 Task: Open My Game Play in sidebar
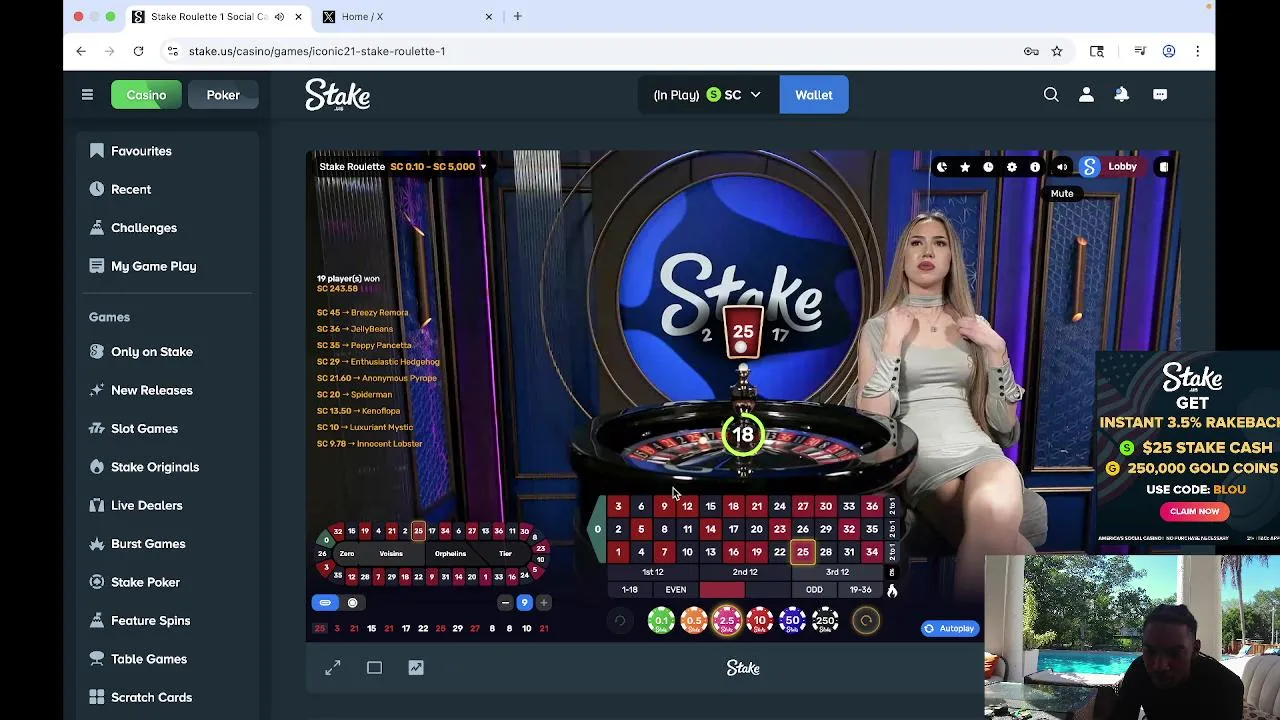point(153,266)
